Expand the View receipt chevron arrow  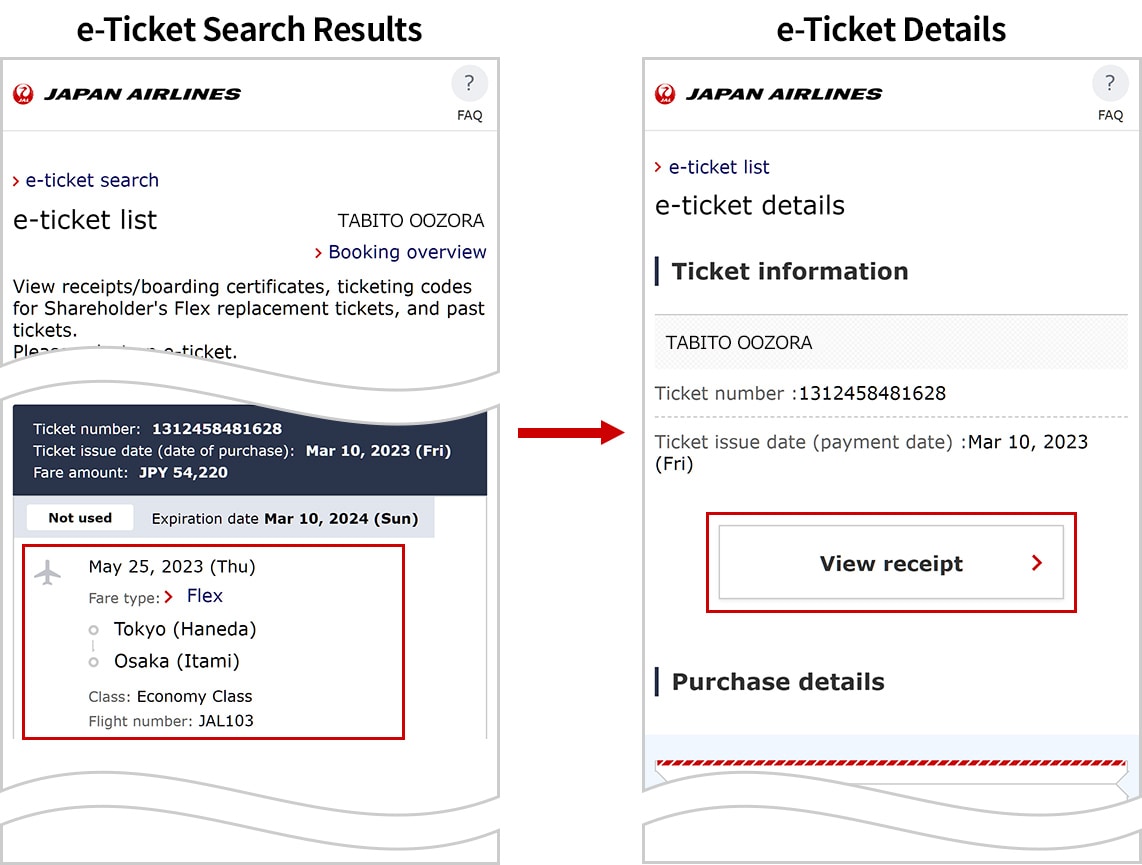(1037, 563)
